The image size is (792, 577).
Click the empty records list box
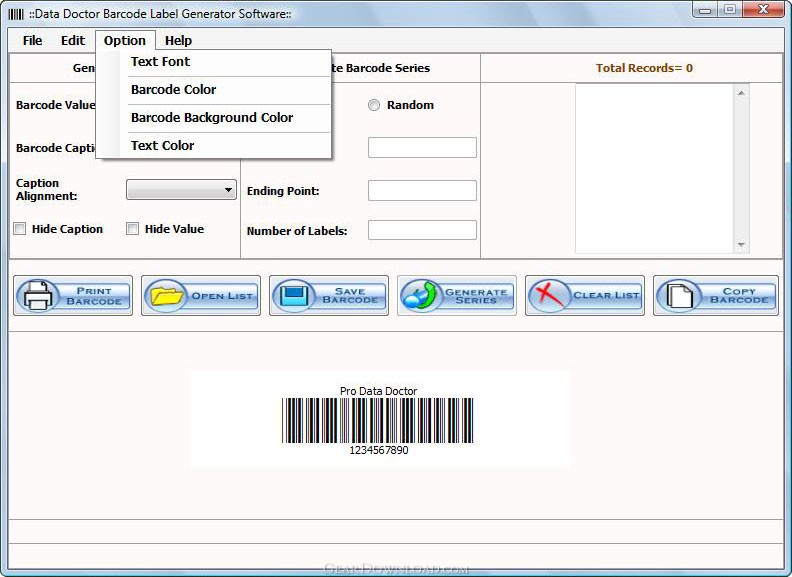pos(655,168)
